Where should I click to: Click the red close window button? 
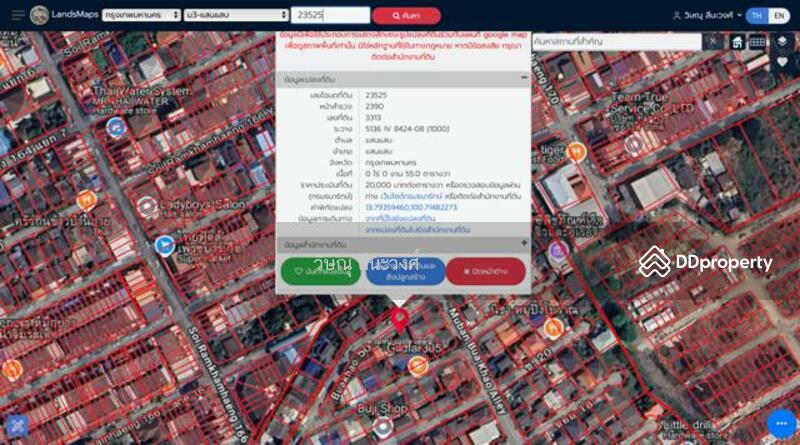tap(486, 271)
